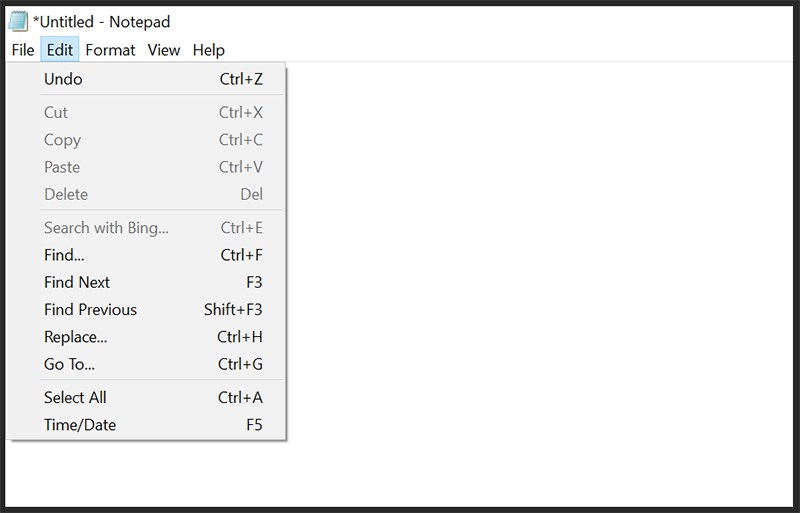Choose Find Previous
The image size is (800, 513).
(x=90, y=310)
